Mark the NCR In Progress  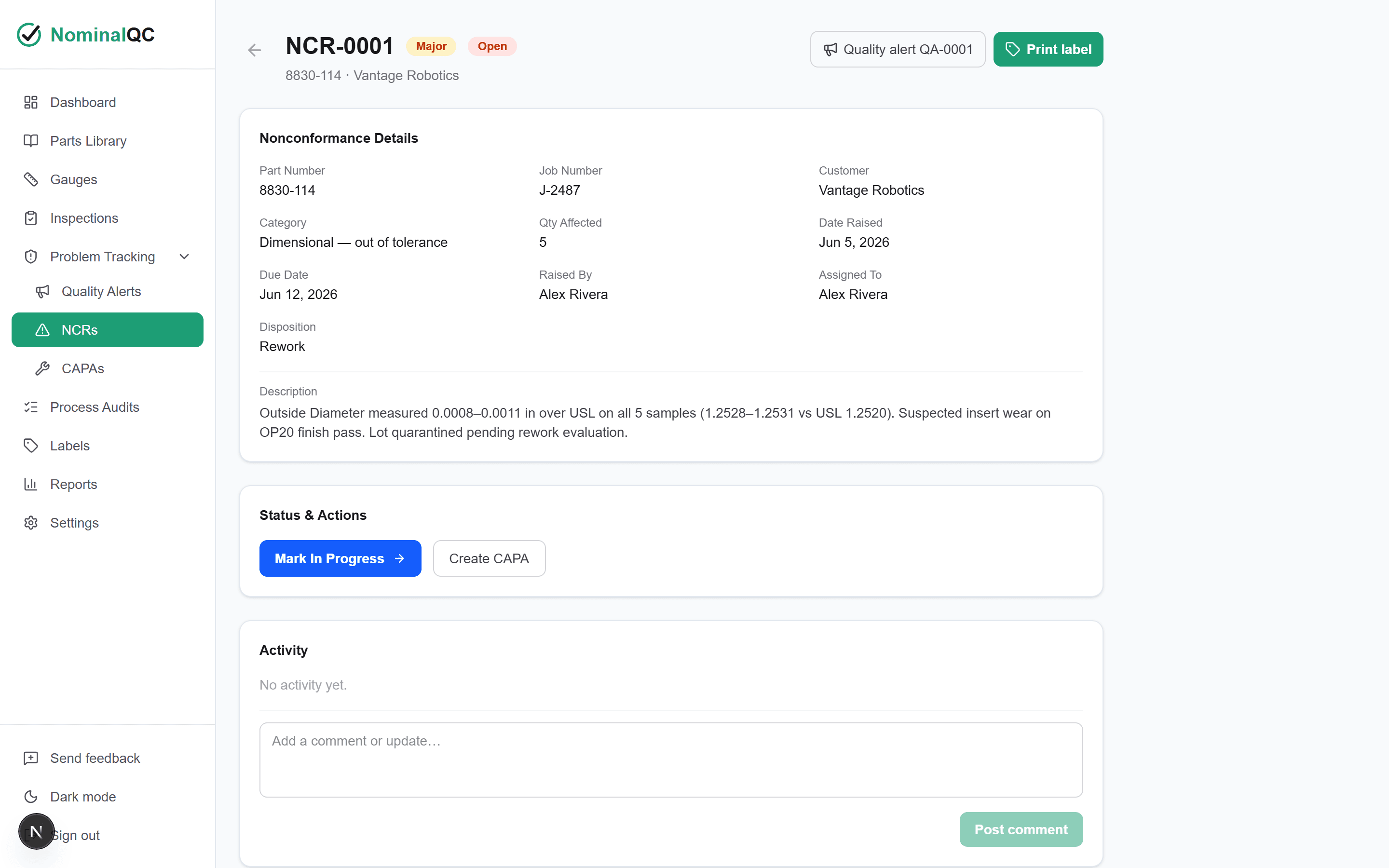340,558
